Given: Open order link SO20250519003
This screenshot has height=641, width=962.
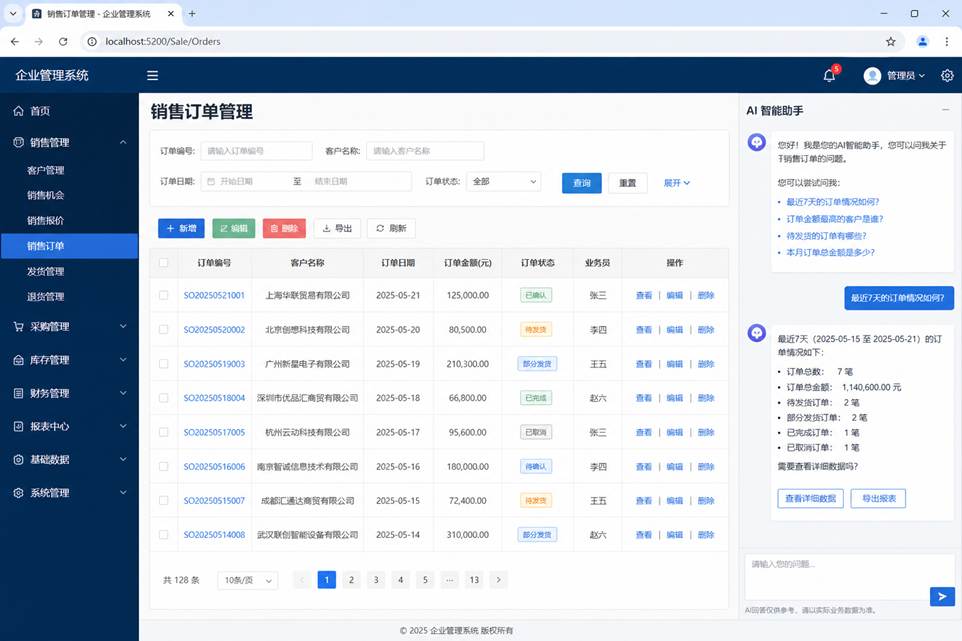Looking at the screenshot, I should coord(214,364).
